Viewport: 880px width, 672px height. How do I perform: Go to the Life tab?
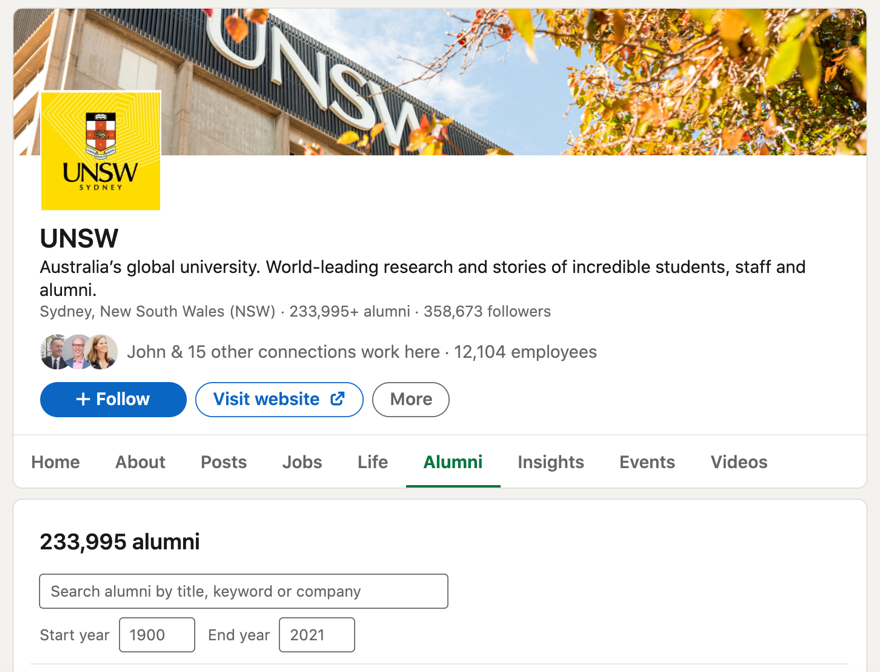[373, 462]
